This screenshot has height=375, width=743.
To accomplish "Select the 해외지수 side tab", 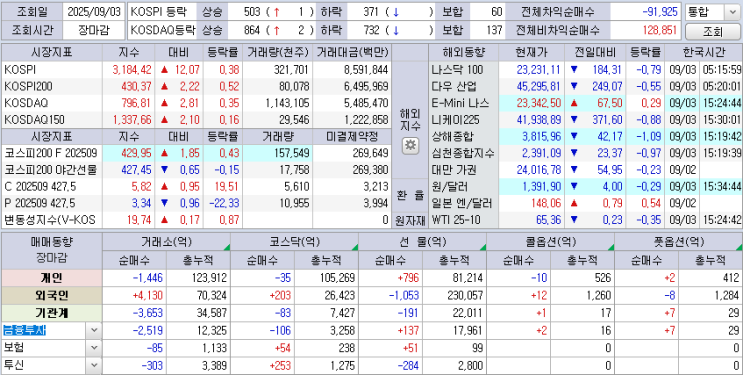I will point(410,119).
